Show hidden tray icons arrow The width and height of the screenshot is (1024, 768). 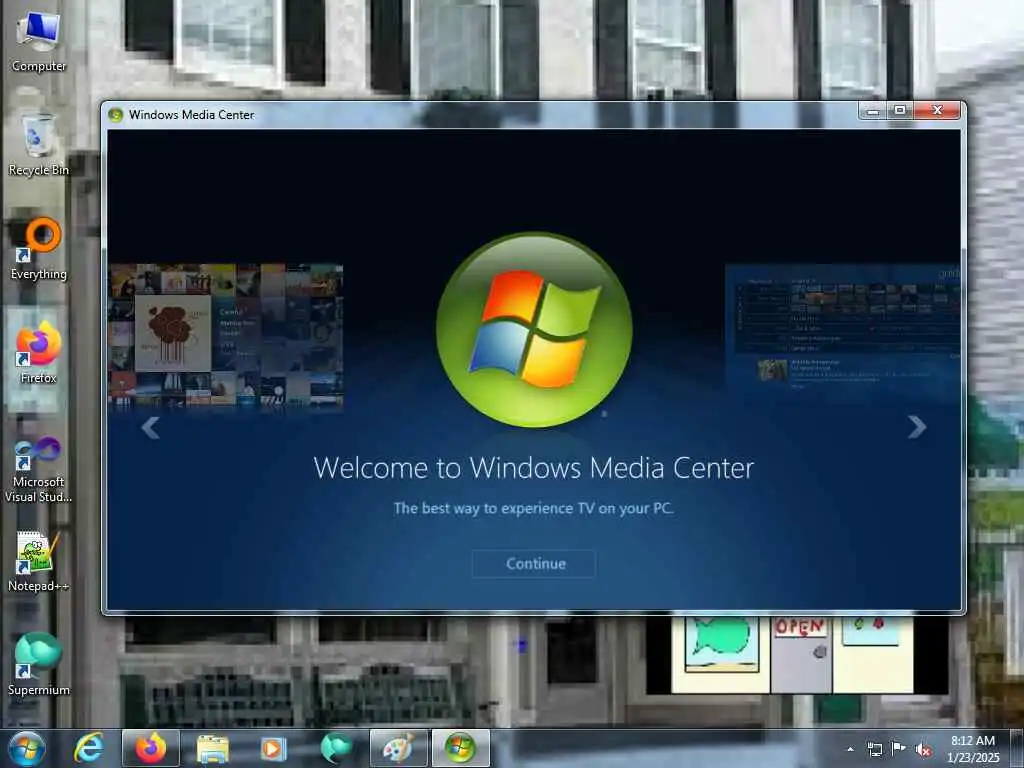click(x=850, y=749)
